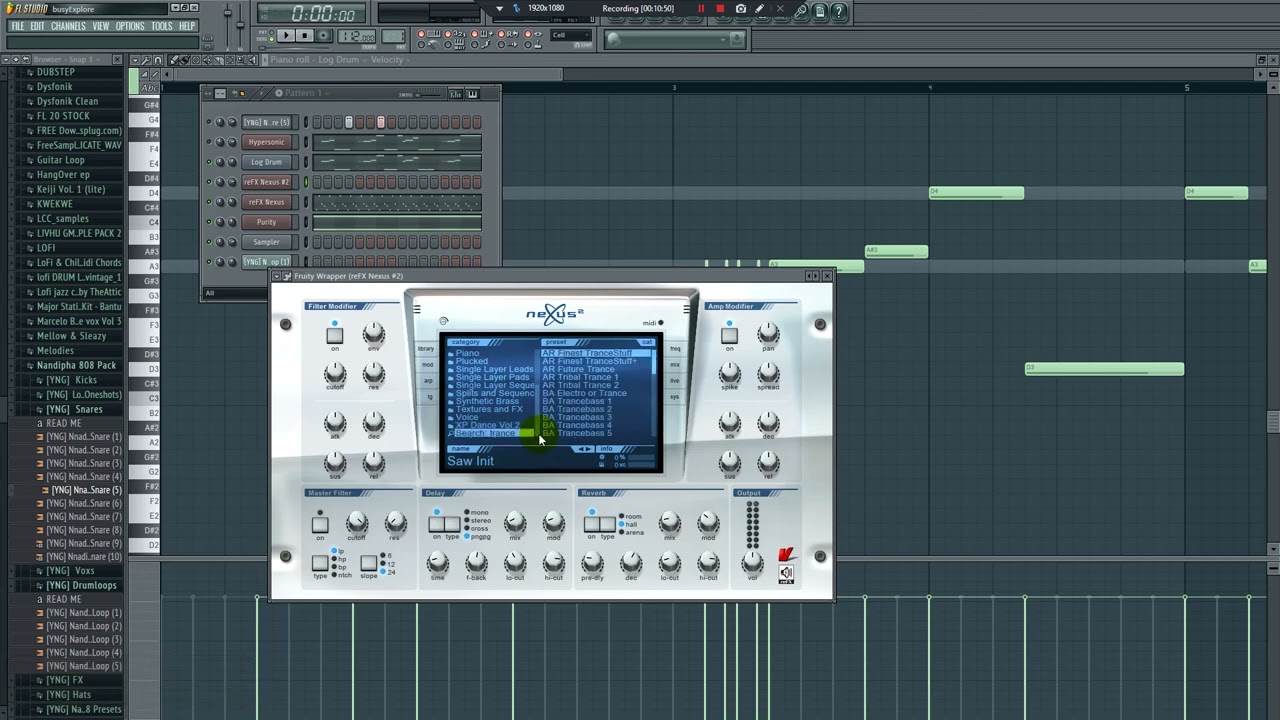Toggle the Reverb on button in Nexus
This screenshot has height=720, width=1280.
pyautogui.click(x=592, y=524)
